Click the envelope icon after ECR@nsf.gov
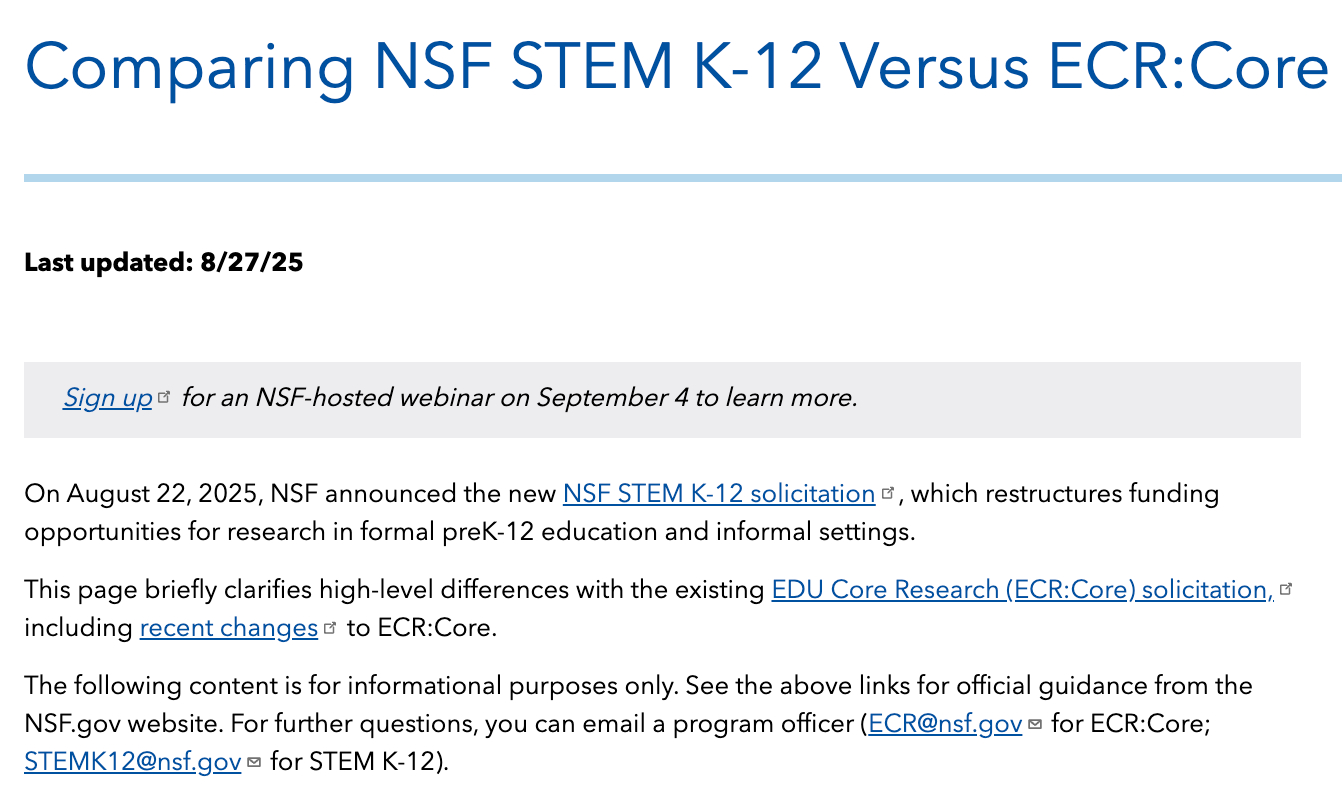1342x798 pixels. [x=1035, y=724]
